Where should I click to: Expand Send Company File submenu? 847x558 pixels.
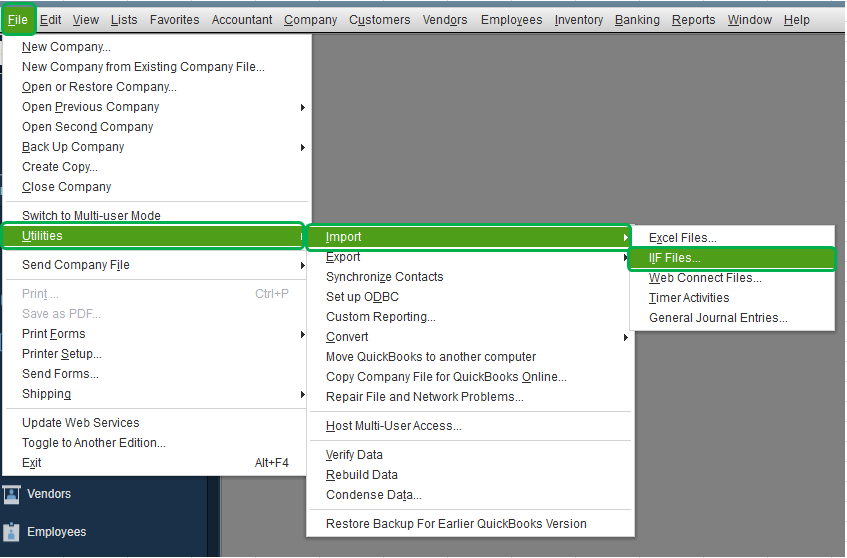[x=156, y=265]
